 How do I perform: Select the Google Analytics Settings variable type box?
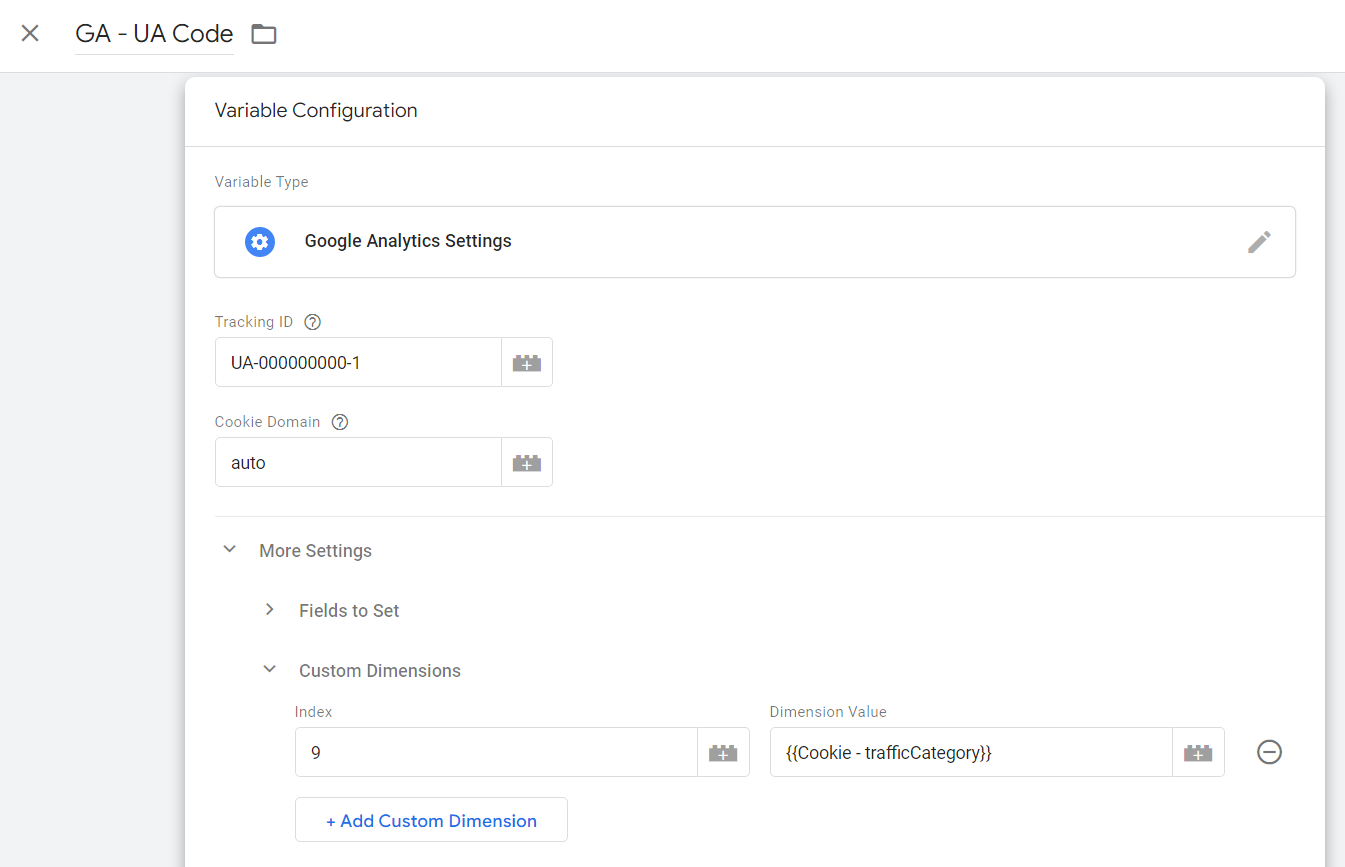click(x=755, y=242)
